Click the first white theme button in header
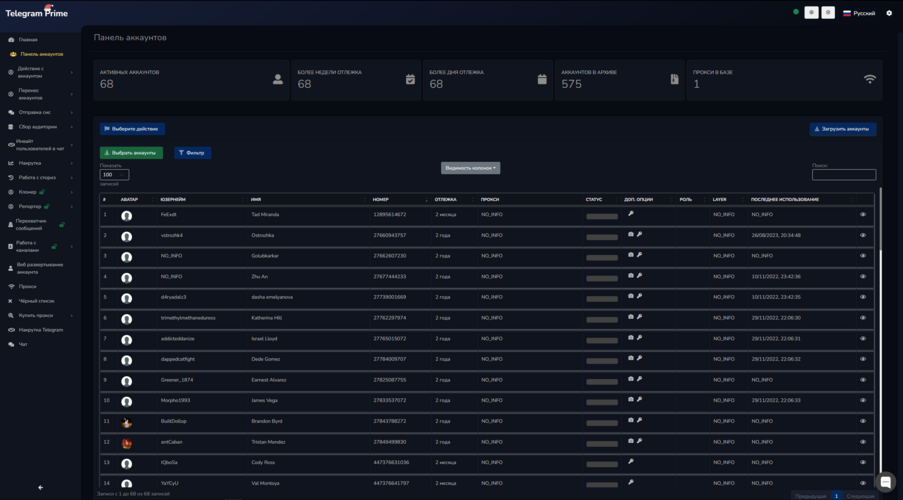 click(x=811, y=13)
